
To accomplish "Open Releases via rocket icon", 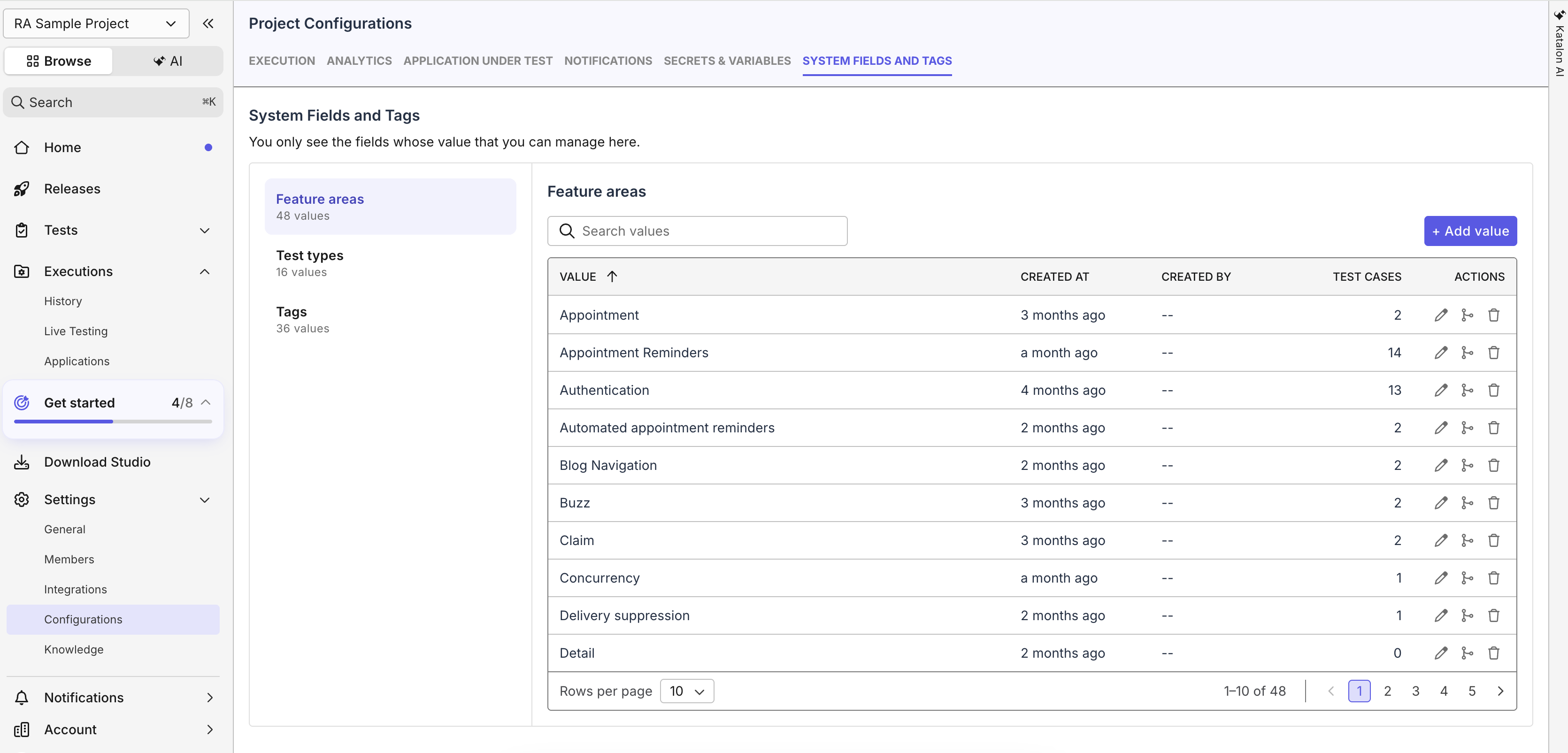I will coord(22,189).
